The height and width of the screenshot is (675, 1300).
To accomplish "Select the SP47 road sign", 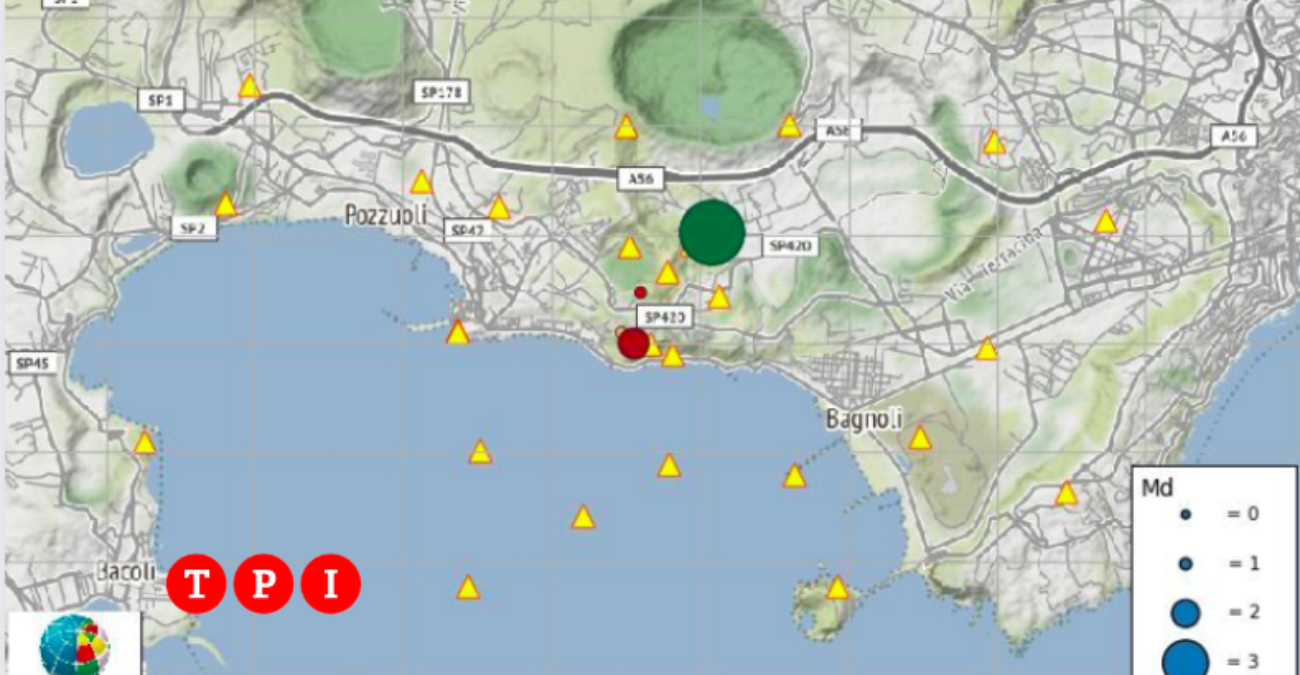I will [467, 231].
